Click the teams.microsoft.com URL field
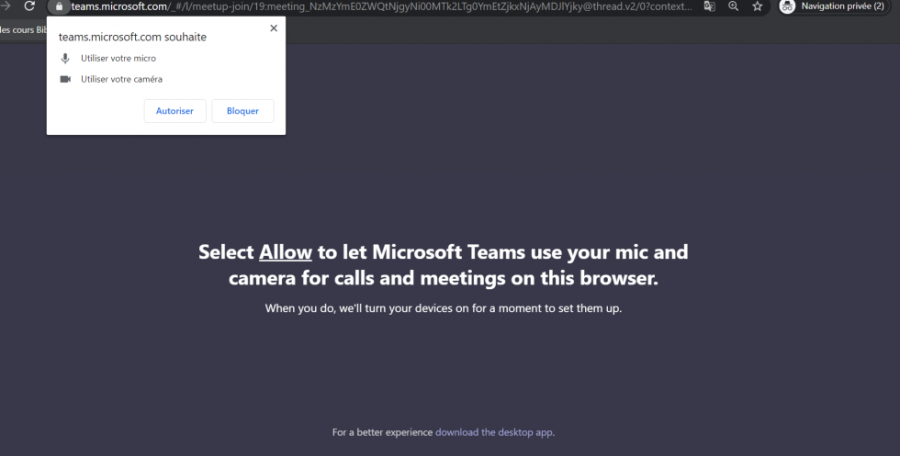This screenshot has height=456, width=900. (381, 7)
